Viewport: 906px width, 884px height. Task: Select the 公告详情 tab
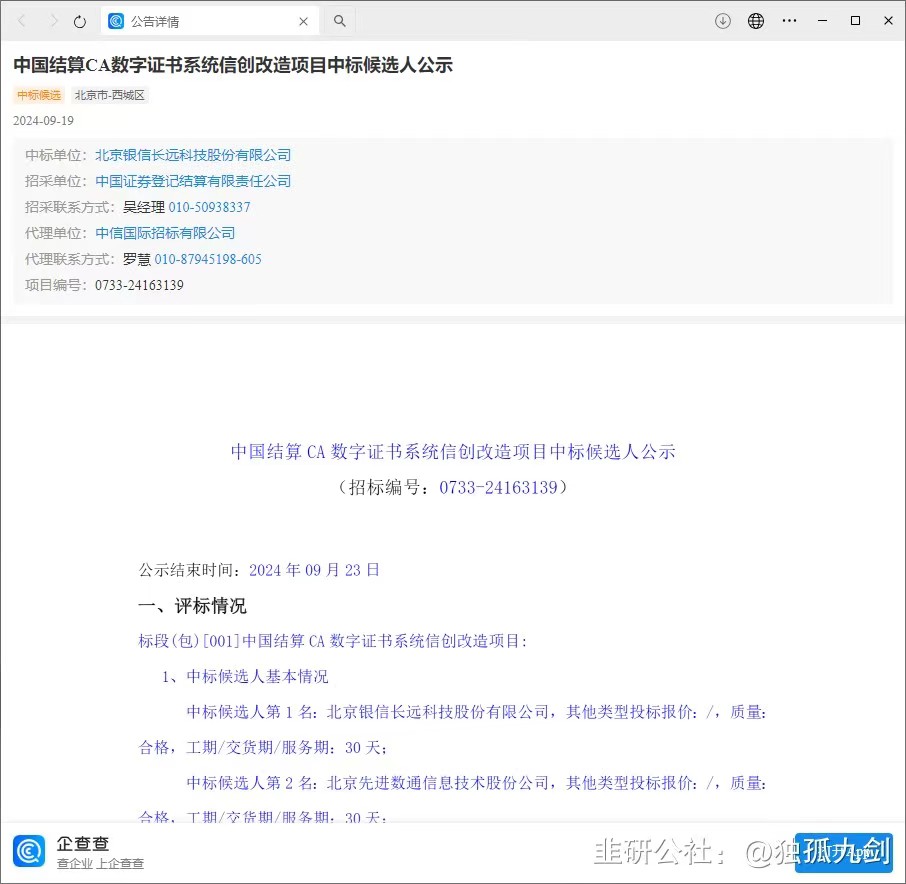pyautogui.click(x=210, y=21)
